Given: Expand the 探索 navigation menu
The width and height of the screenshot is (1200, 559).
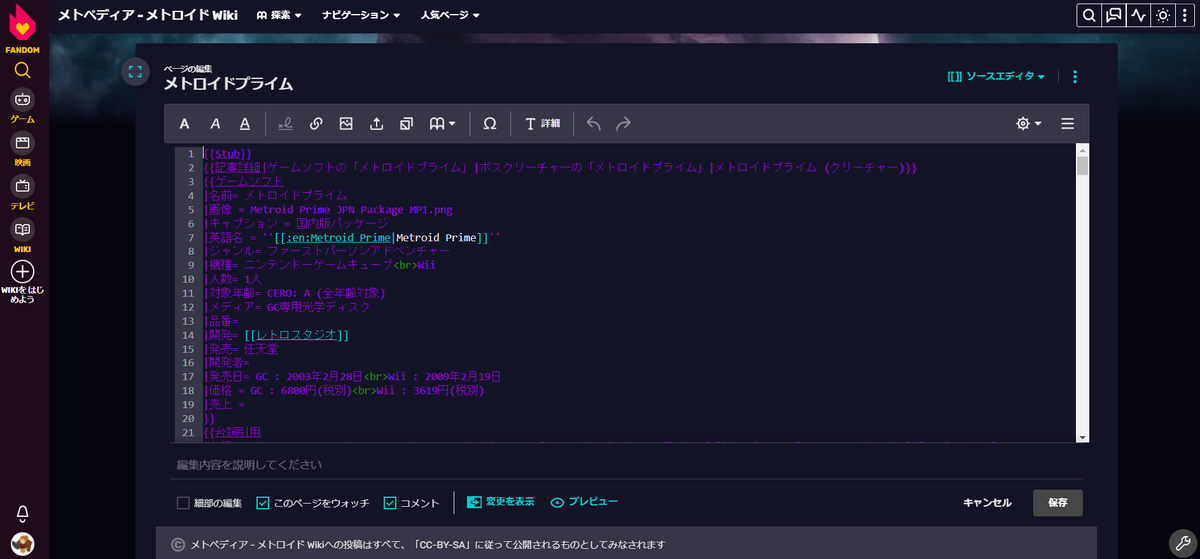Looking at the screenshot, I should (x=278, y=15).
